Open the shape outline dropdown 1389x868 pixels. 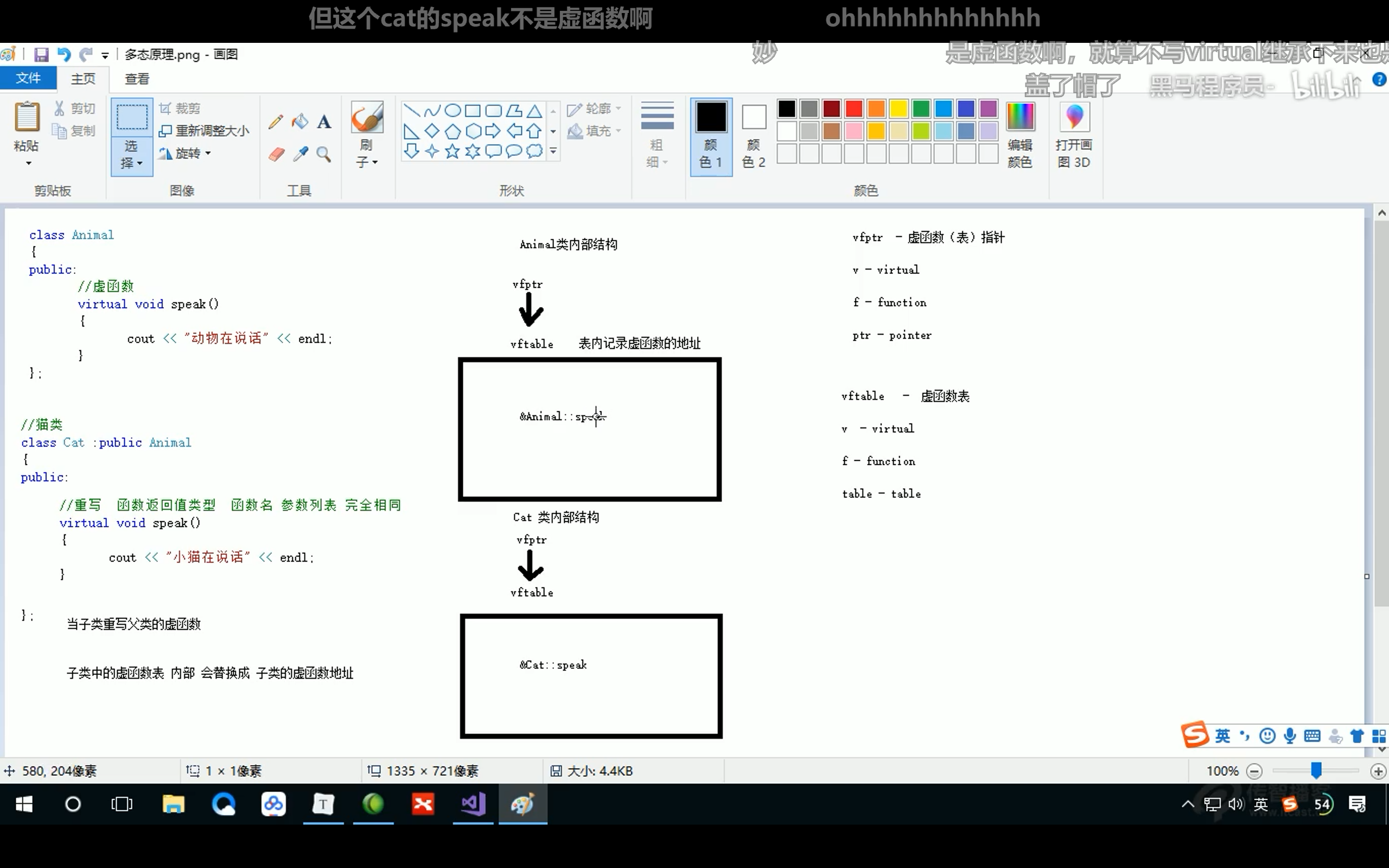point(595,108)
